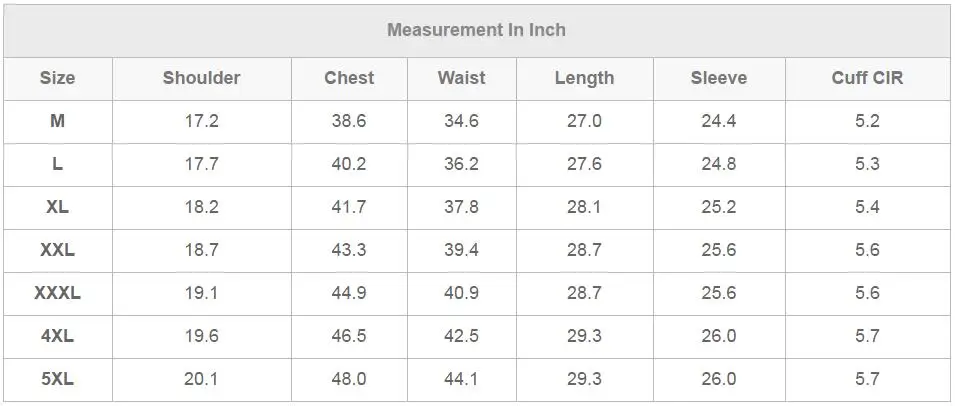Click shoulder value 17.7 for size L
Image resolution: width=955 pixels, height=406 pixels.
tap(202, 164)
